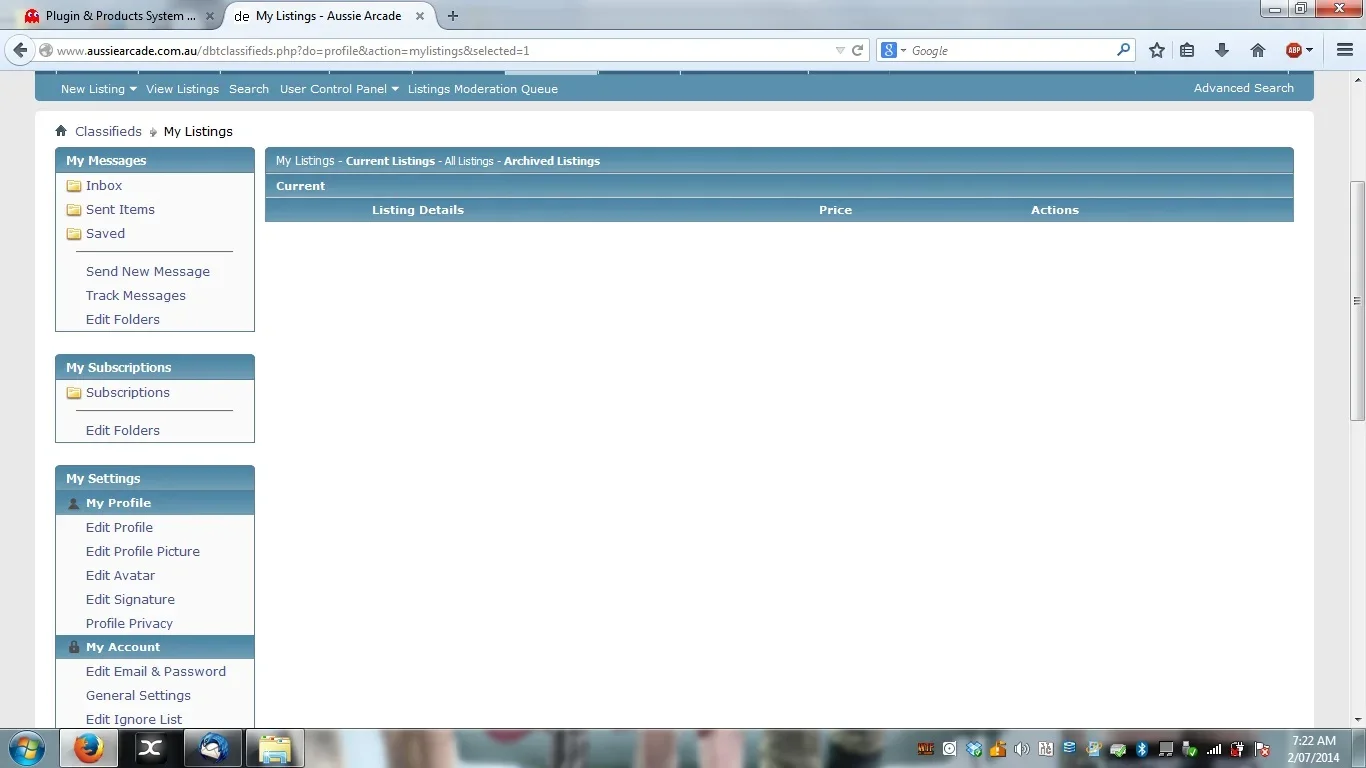This screenshot has width=1366, height=768.
Task: Open Windows Explorer from the taskbar
Action: [x=275, y=748]
